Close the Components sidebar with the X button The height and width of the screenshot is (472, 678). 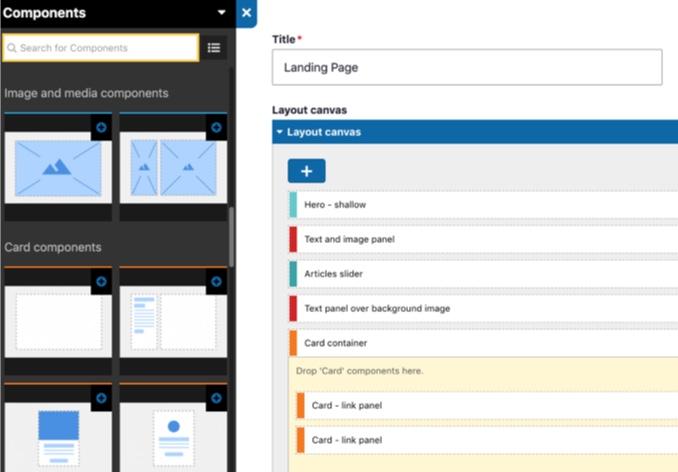[246, 13]
